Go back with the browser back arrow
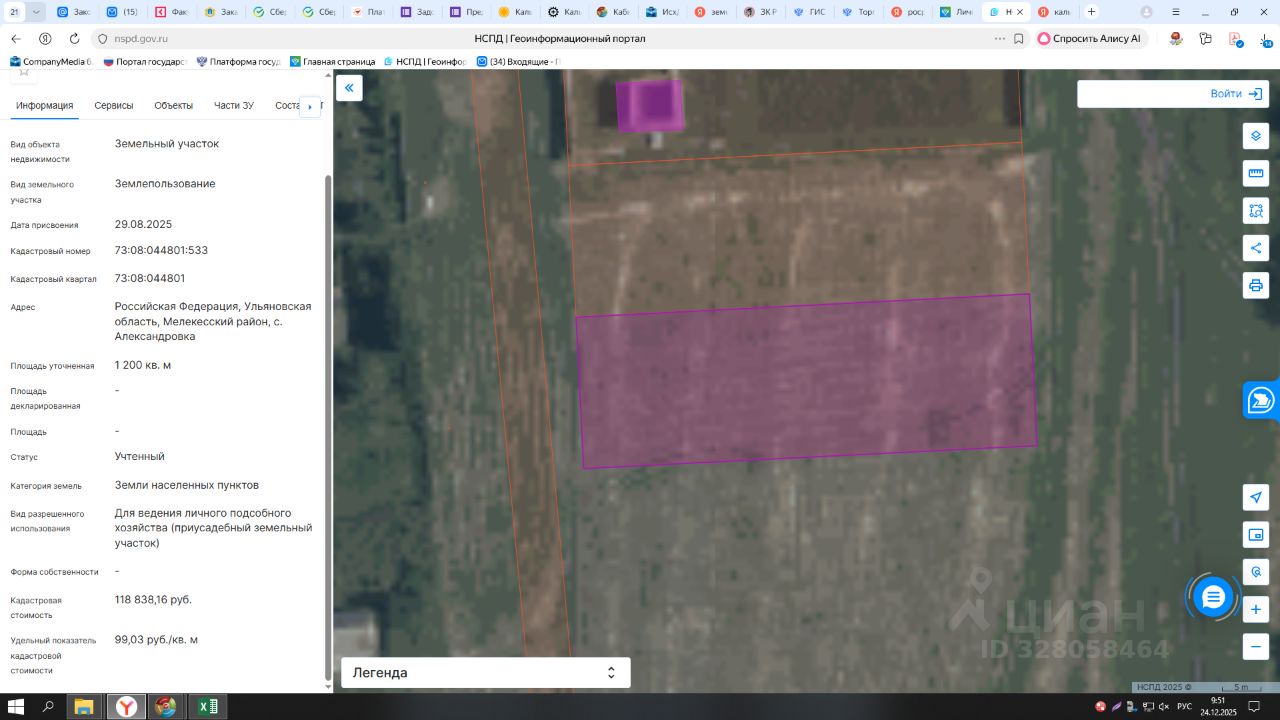Viewport: 1280px width, 720px height. pos(15,38)
